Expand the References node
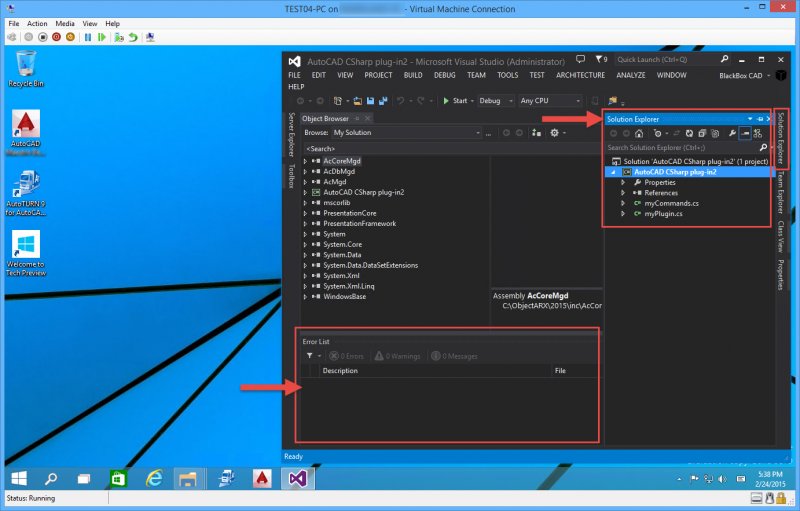Screen dimensions: 800x511 tap(623, 193)
